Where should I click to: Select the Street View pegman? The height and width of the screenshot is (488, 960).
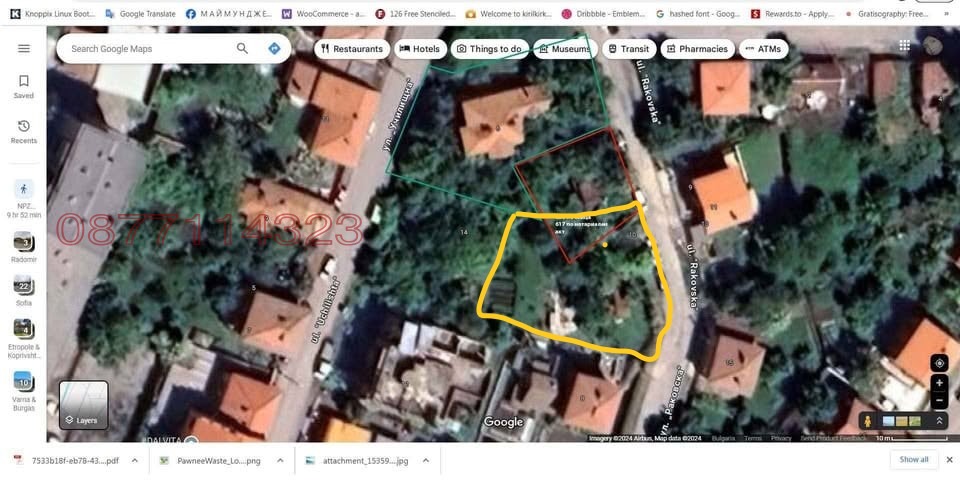(x=867, y=421)
